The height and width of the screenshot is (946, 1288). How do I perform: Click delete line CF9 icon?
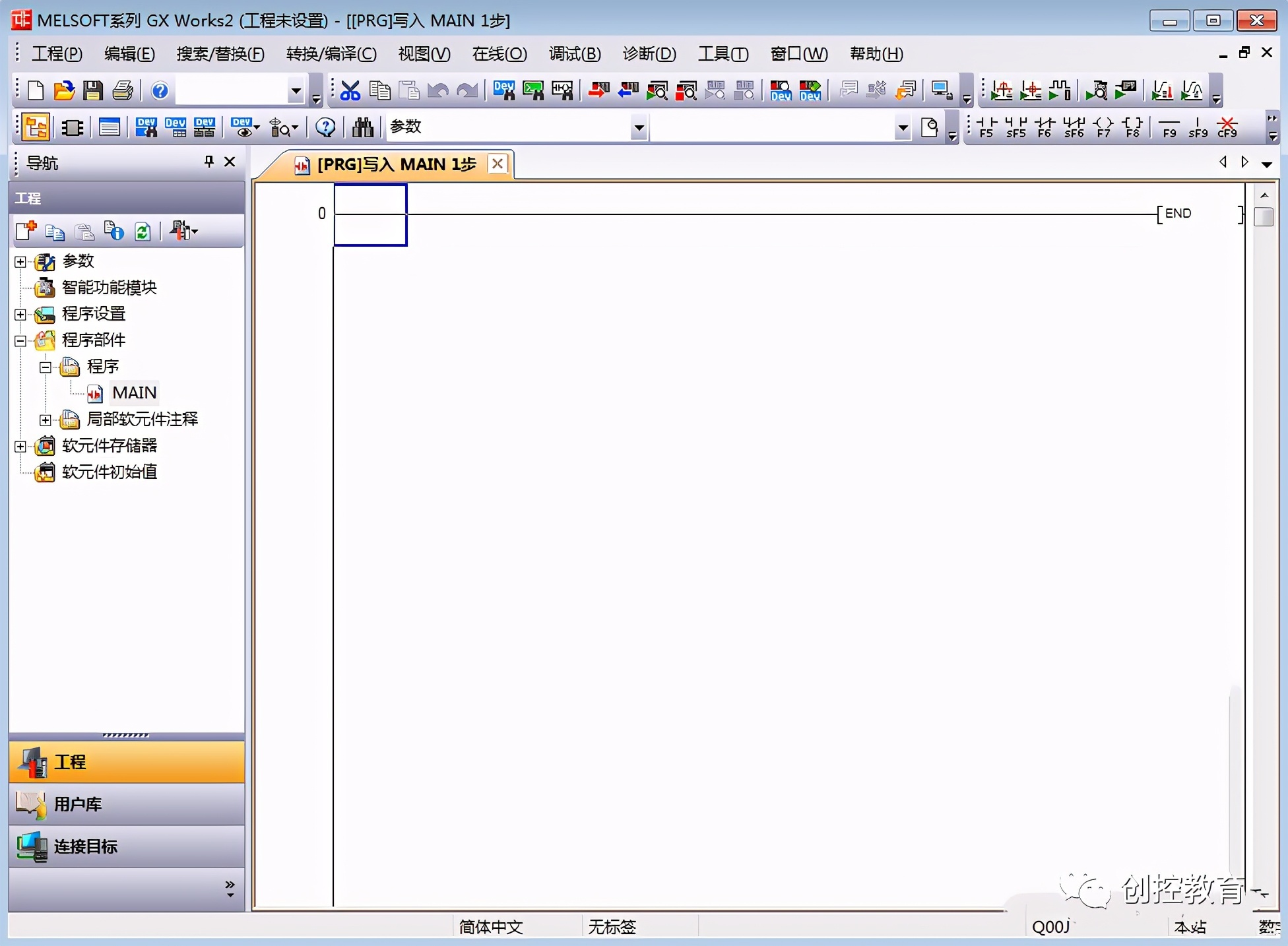coord(1227,127)
